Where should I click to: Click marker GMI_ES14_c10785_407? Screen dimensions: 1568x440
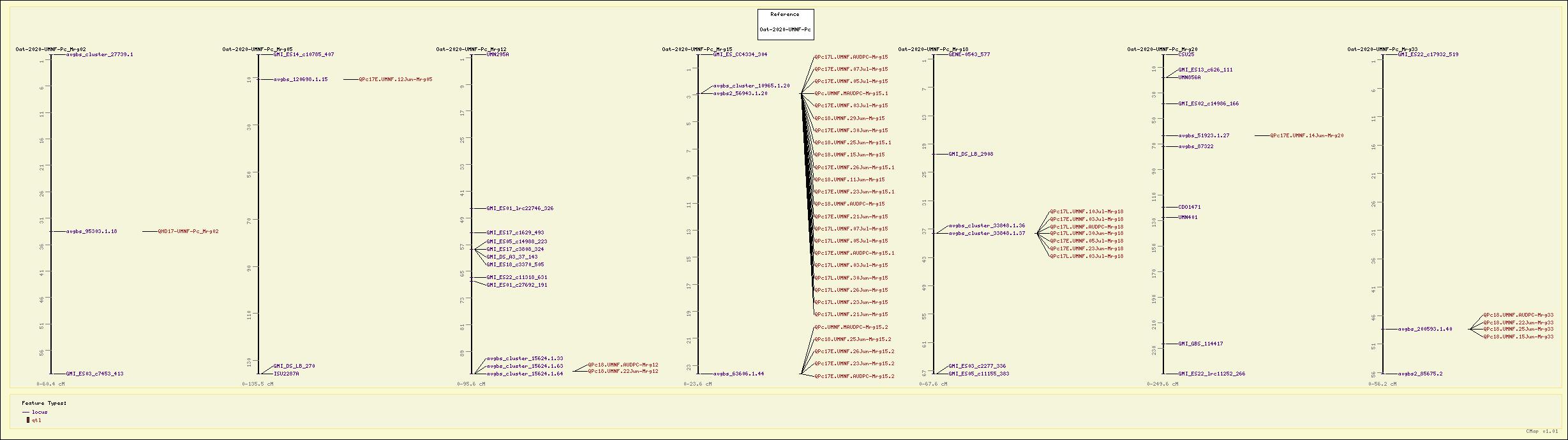click(x=303, y=55)
